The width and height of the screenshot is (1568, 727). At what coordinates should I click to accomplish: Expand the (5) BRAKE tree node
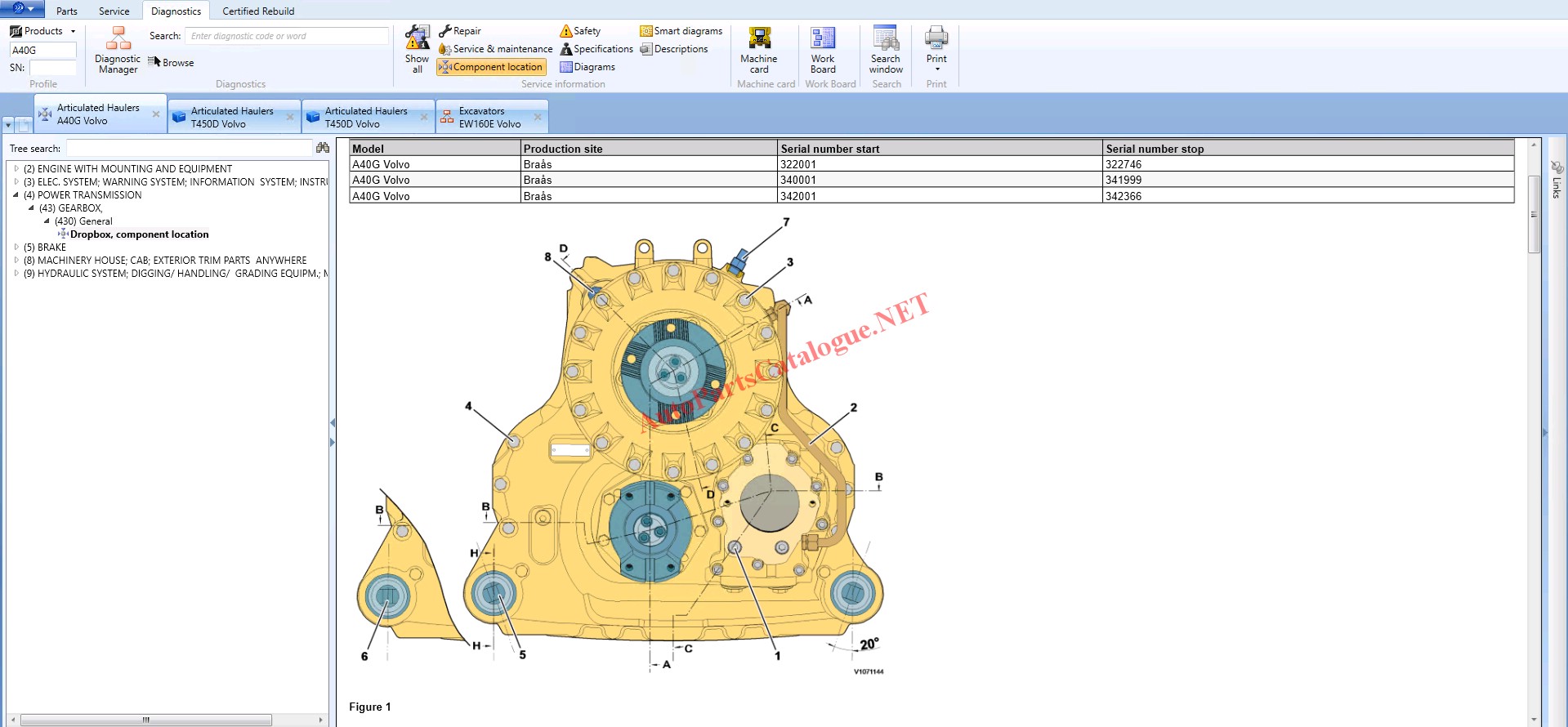tap(16, 247)
